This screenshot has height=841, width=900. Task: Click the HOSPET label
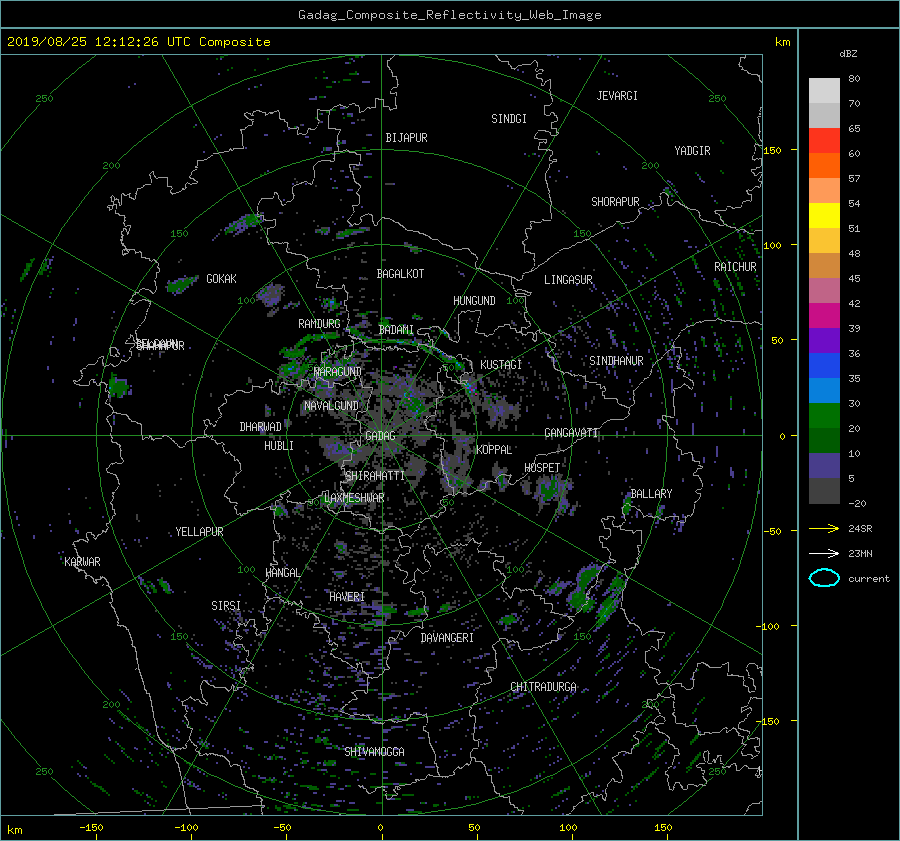coord(542,468)
